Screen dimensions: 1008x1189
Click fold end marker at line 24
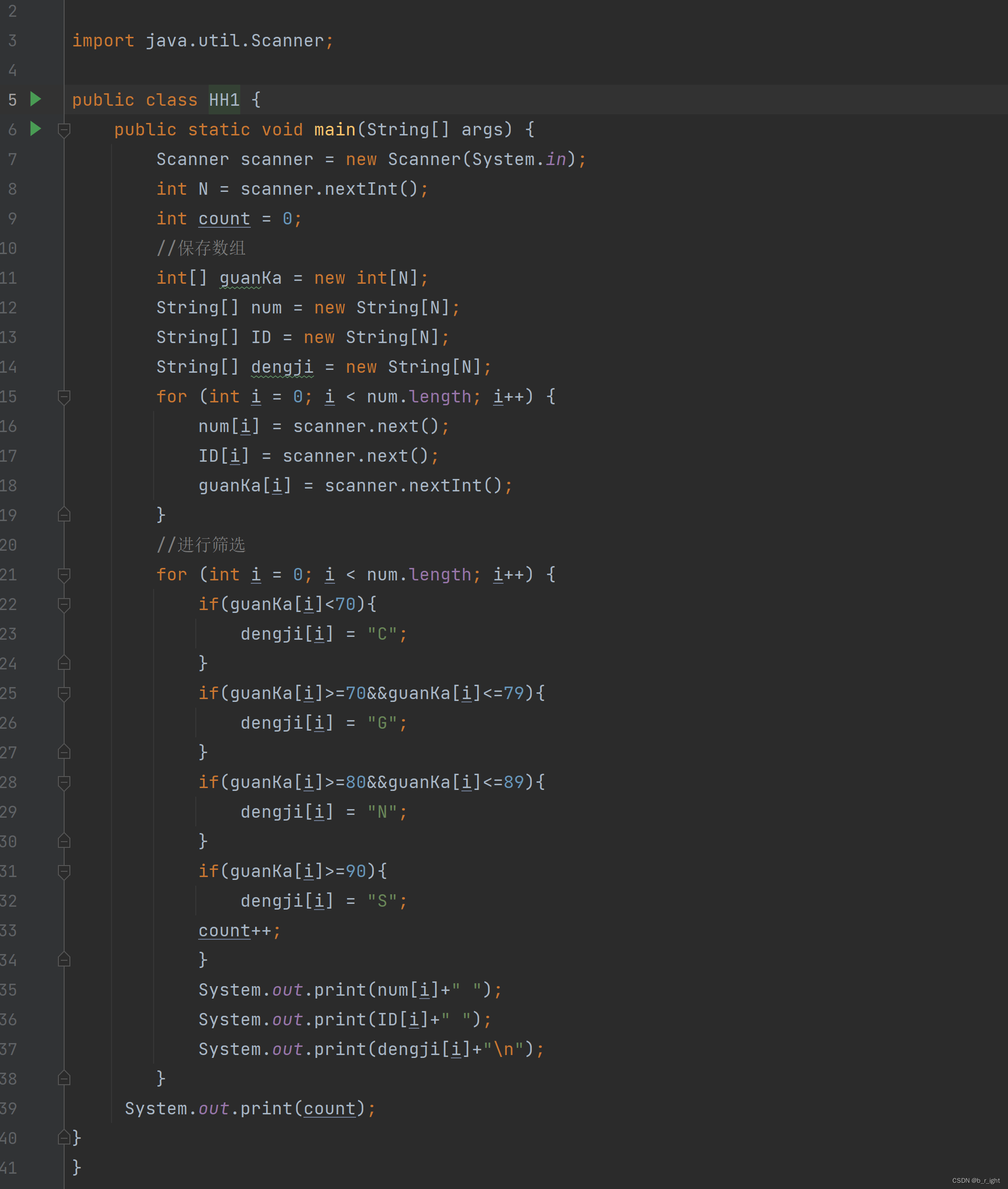[x=64, y=663]
